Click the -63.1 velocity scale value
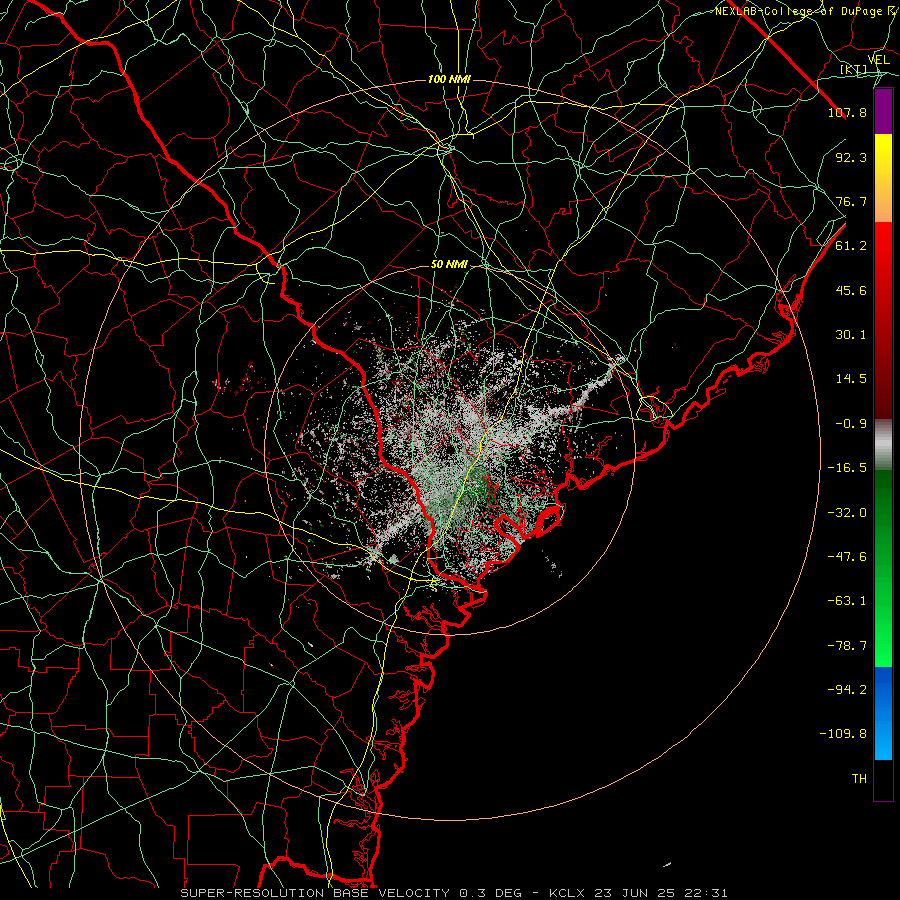900x900 pixels. pos(847,601)
